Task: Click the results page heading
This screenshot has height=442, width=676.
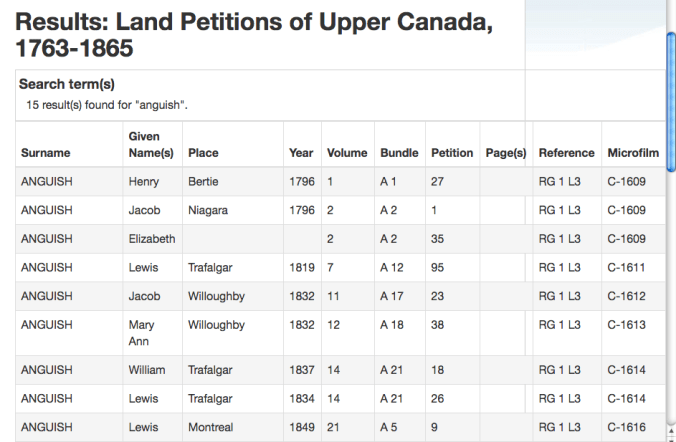Action: pos(254,34)
